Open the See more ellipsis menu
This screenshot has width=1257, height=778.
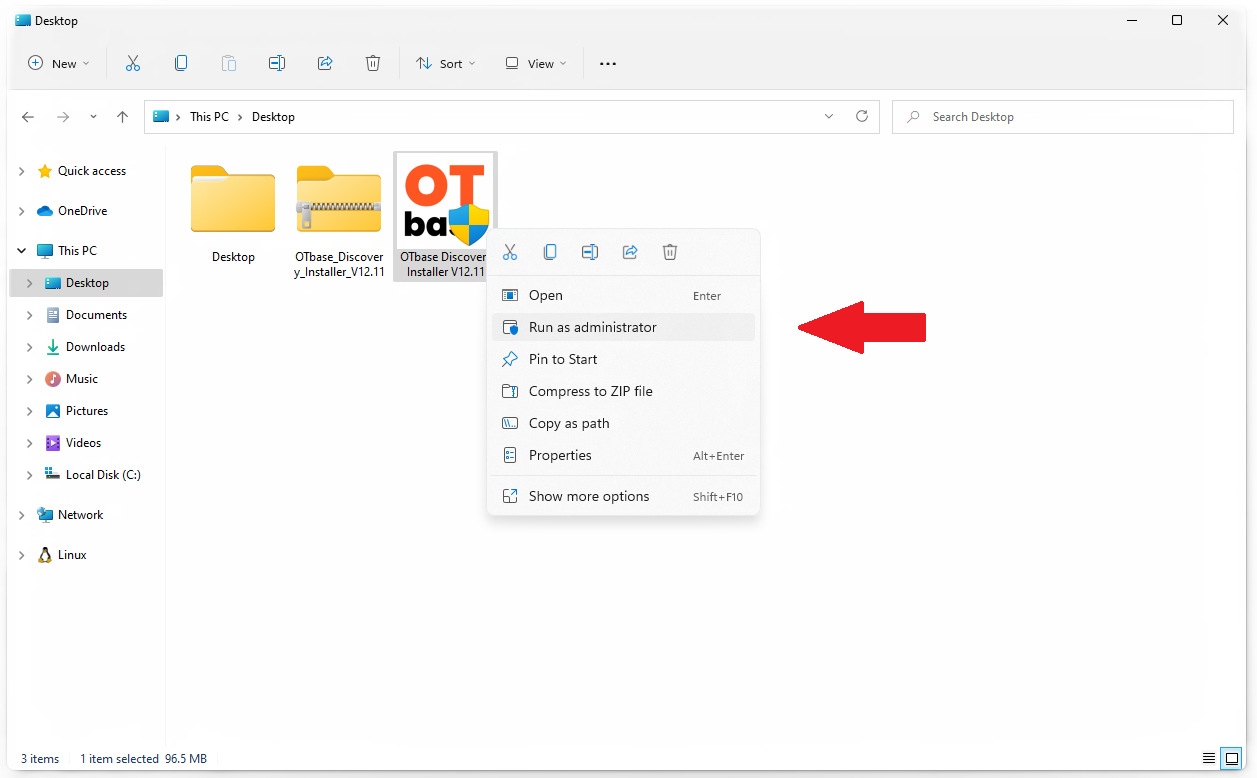[x=608, y=64]
